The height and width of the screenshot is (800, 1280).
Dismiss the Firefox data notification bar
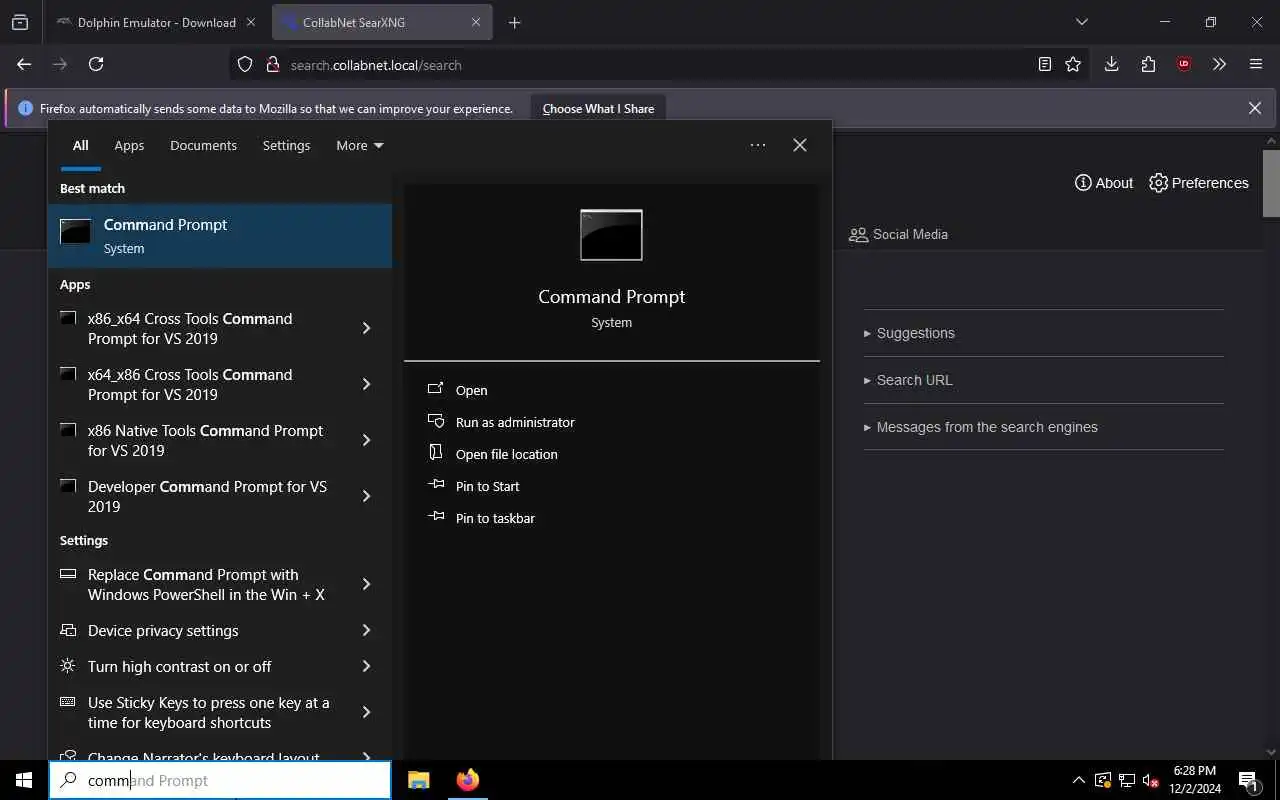[1255, 108]
